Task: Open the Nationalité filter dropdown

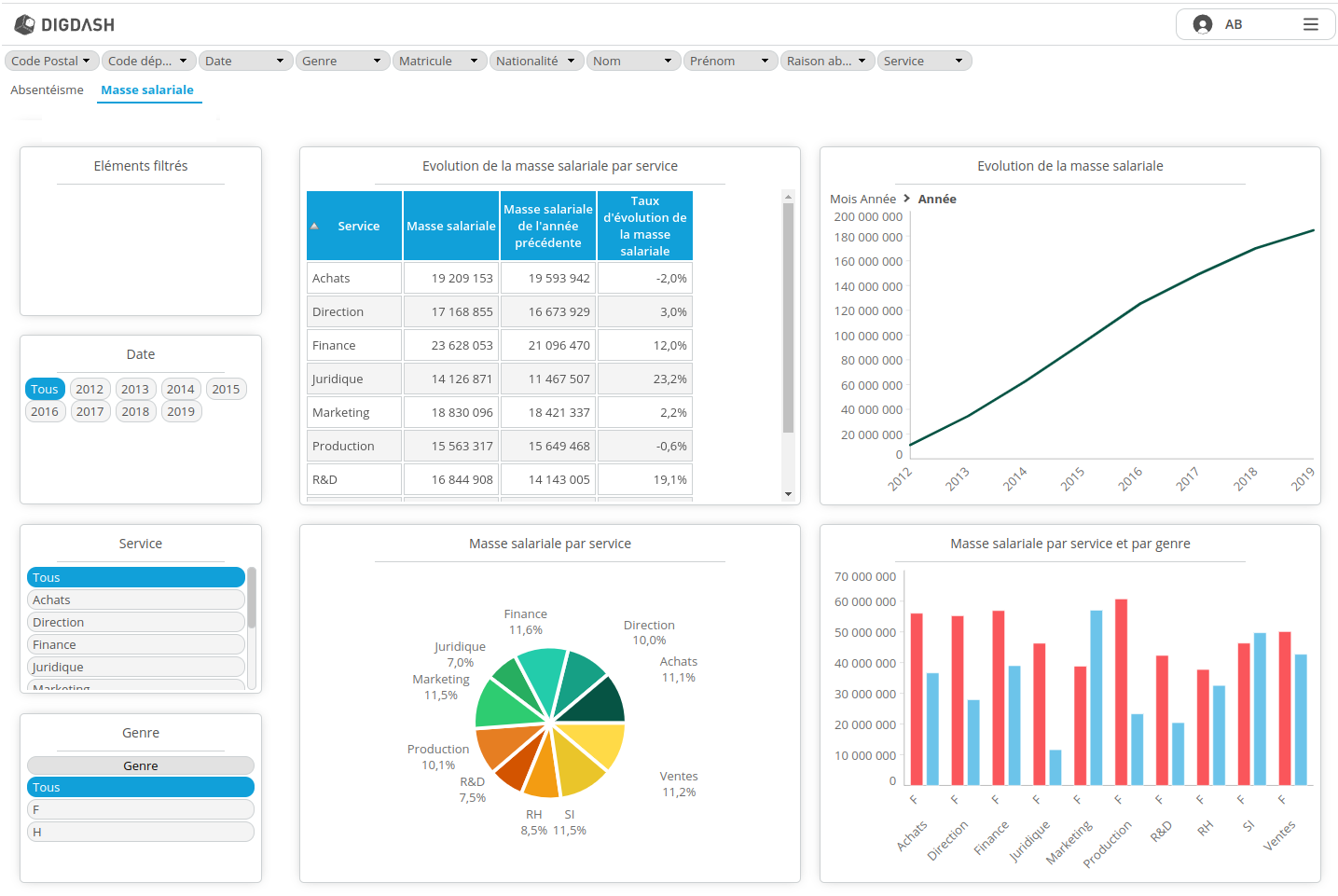Action: (x=536, y=60)
